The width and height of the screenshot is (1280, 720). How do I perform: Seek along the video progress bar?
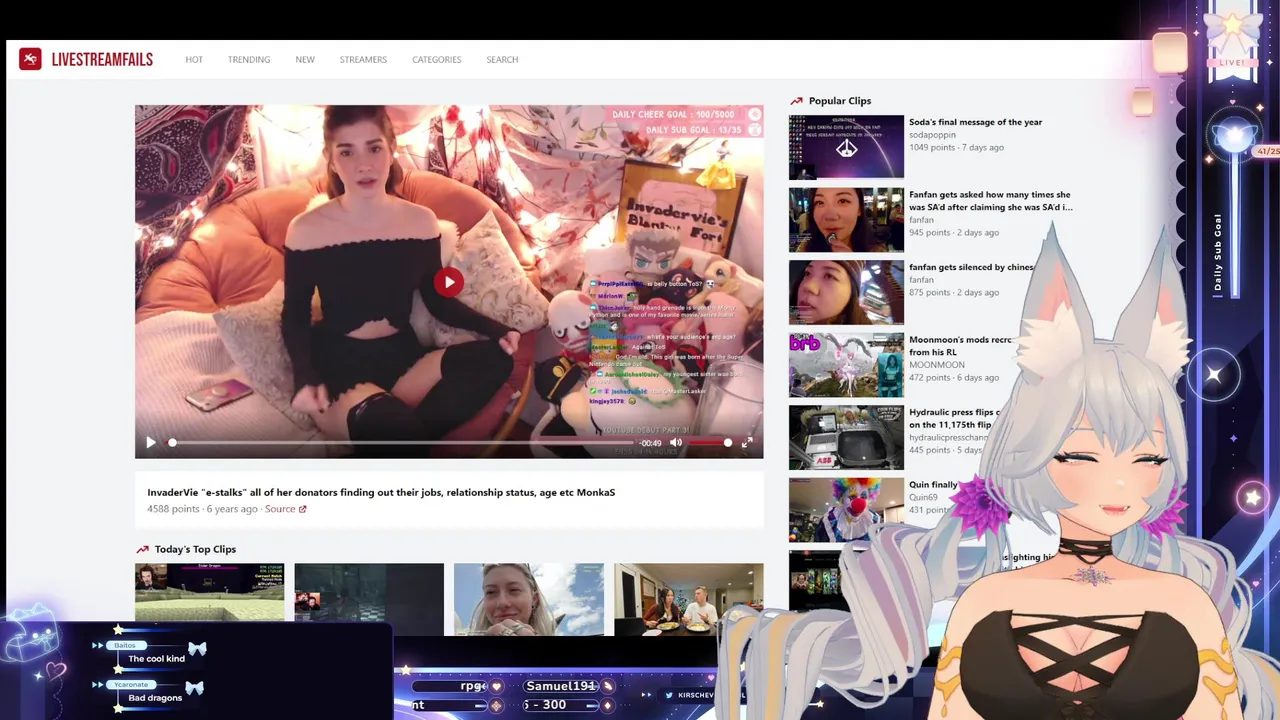pyautogui.click(x=402, y=442)
